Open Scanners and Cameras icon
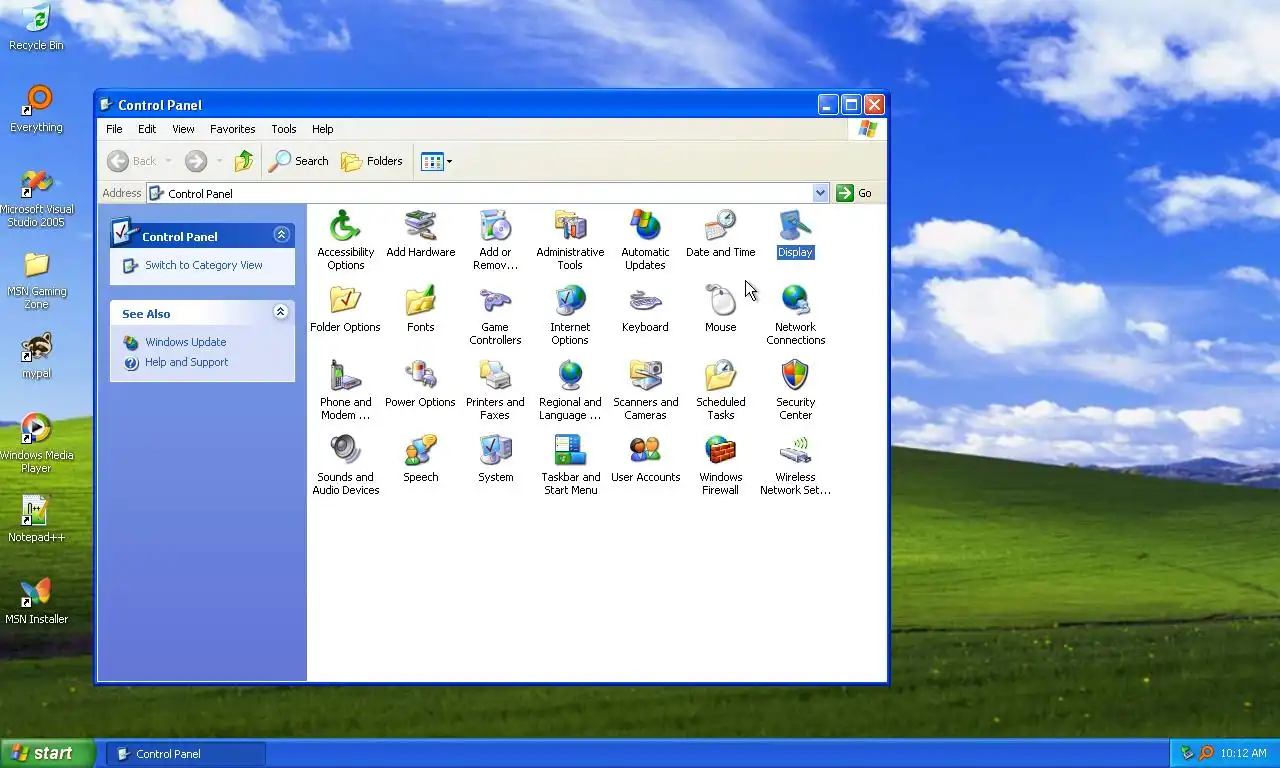The width and height of the screenshot is (1280, 768). [645, 389]
